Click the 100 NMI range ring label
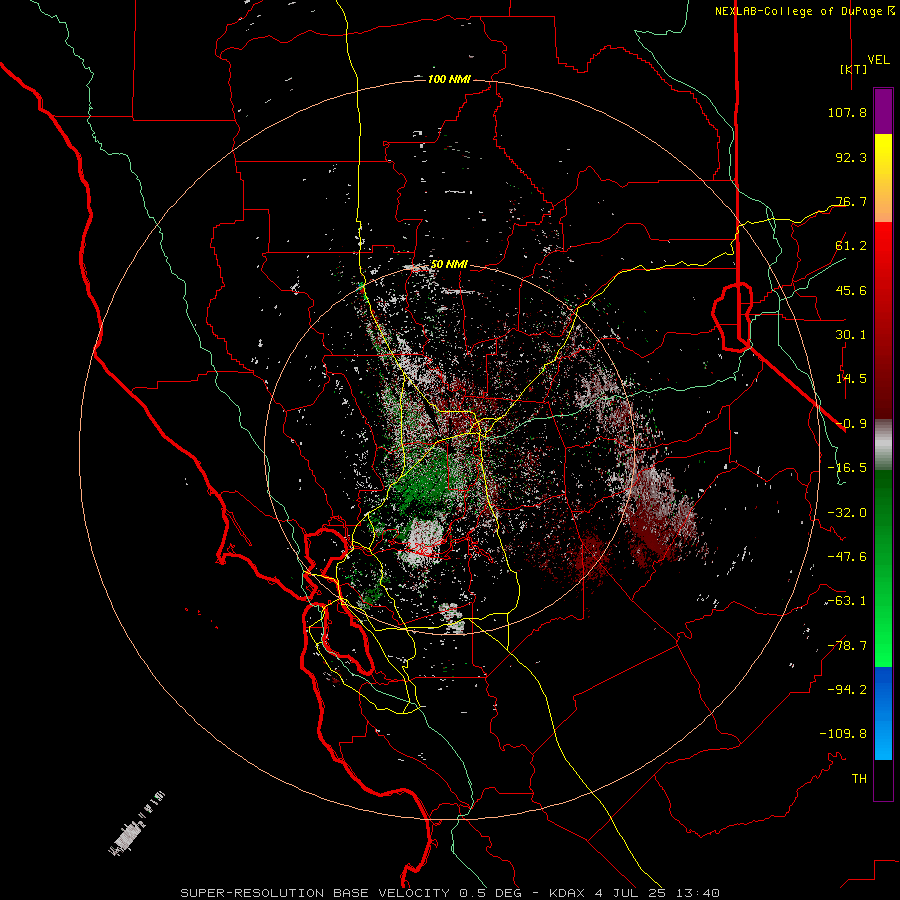This screenshot has width=900, height=900. (449, 79)
